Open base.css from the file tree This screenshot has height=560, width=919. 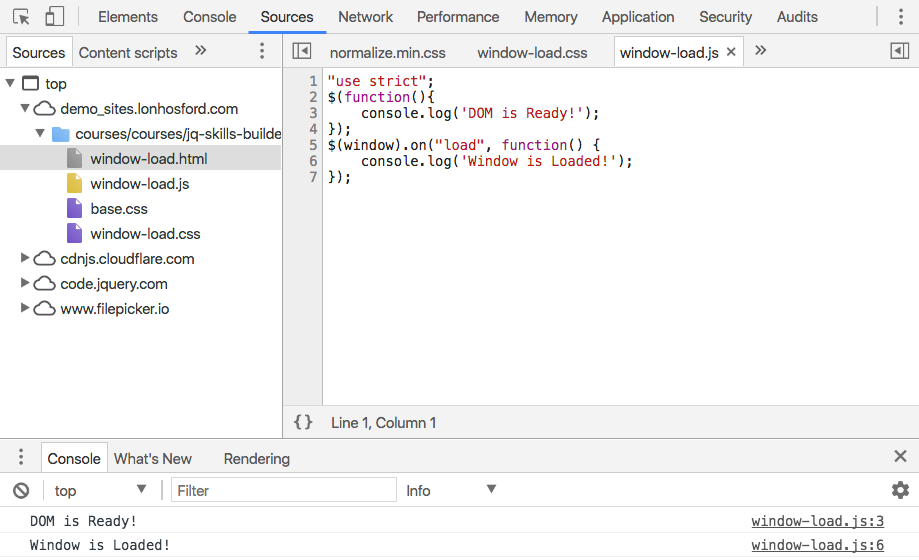pos(119,209)
